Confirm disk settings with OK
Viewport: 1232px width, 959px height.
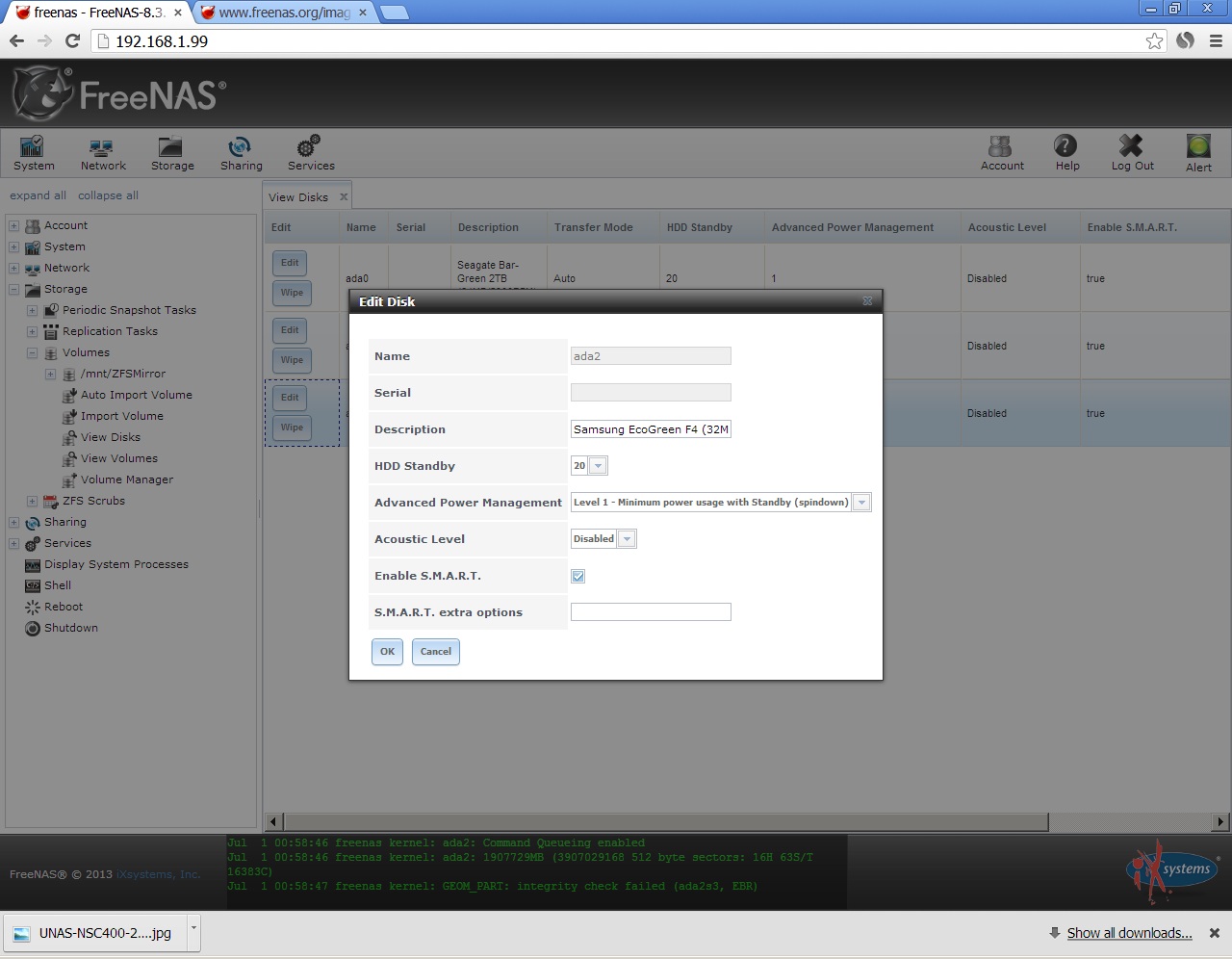[x=387, y=652]
